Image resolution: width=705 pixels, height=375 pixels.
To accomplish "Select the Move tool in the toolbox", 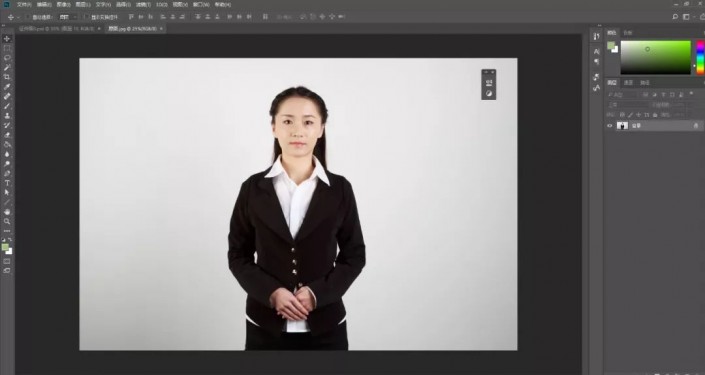I will [x=7, y=39].
